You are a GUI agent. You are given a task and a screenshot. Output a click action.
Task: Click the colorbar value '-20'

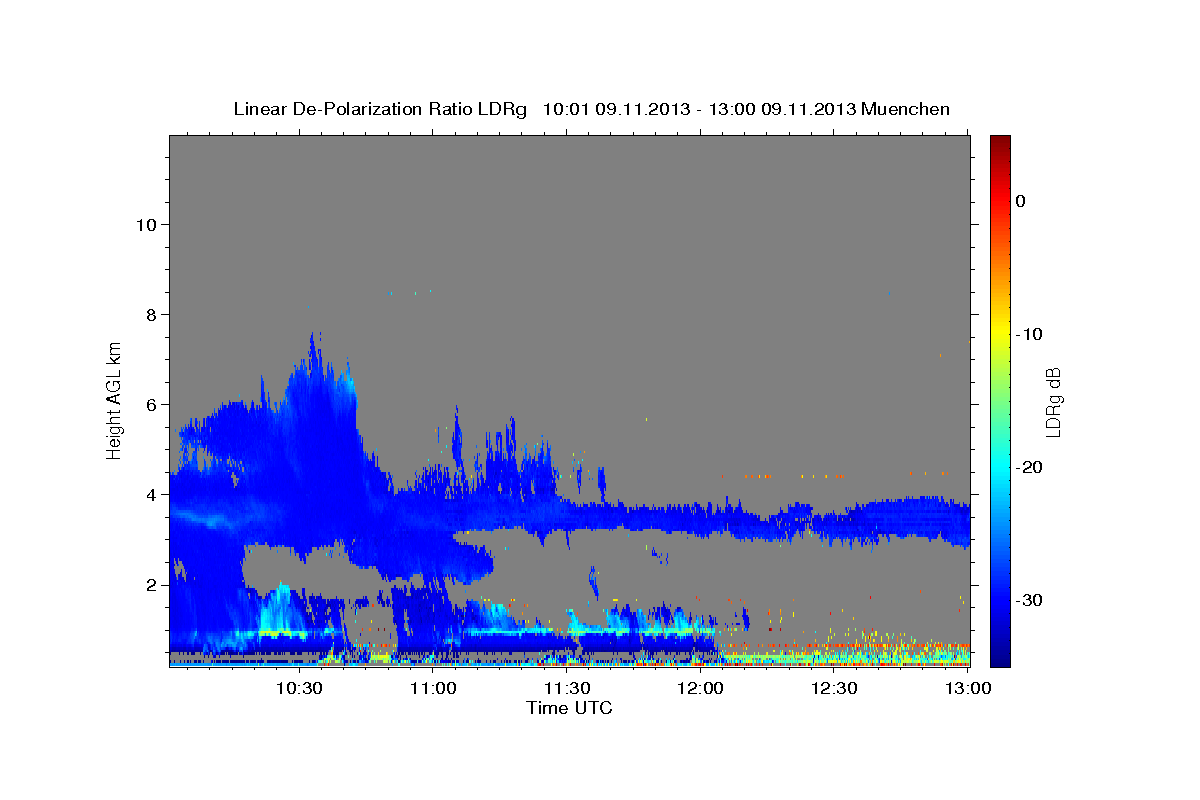[1028, 467]
